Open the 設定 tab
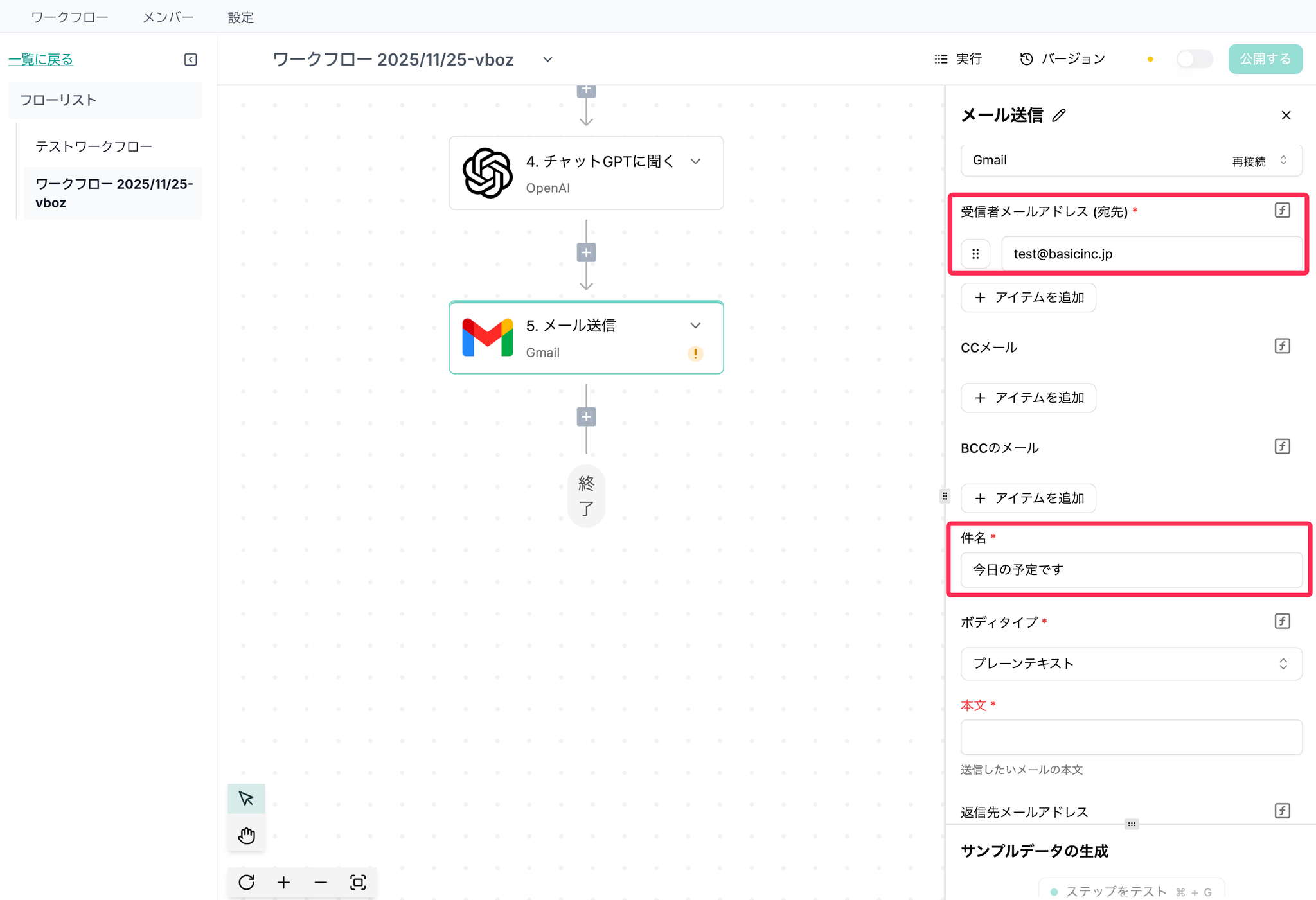The height and width of the screenshot is (900, 1316). click(x=241, y=17)
